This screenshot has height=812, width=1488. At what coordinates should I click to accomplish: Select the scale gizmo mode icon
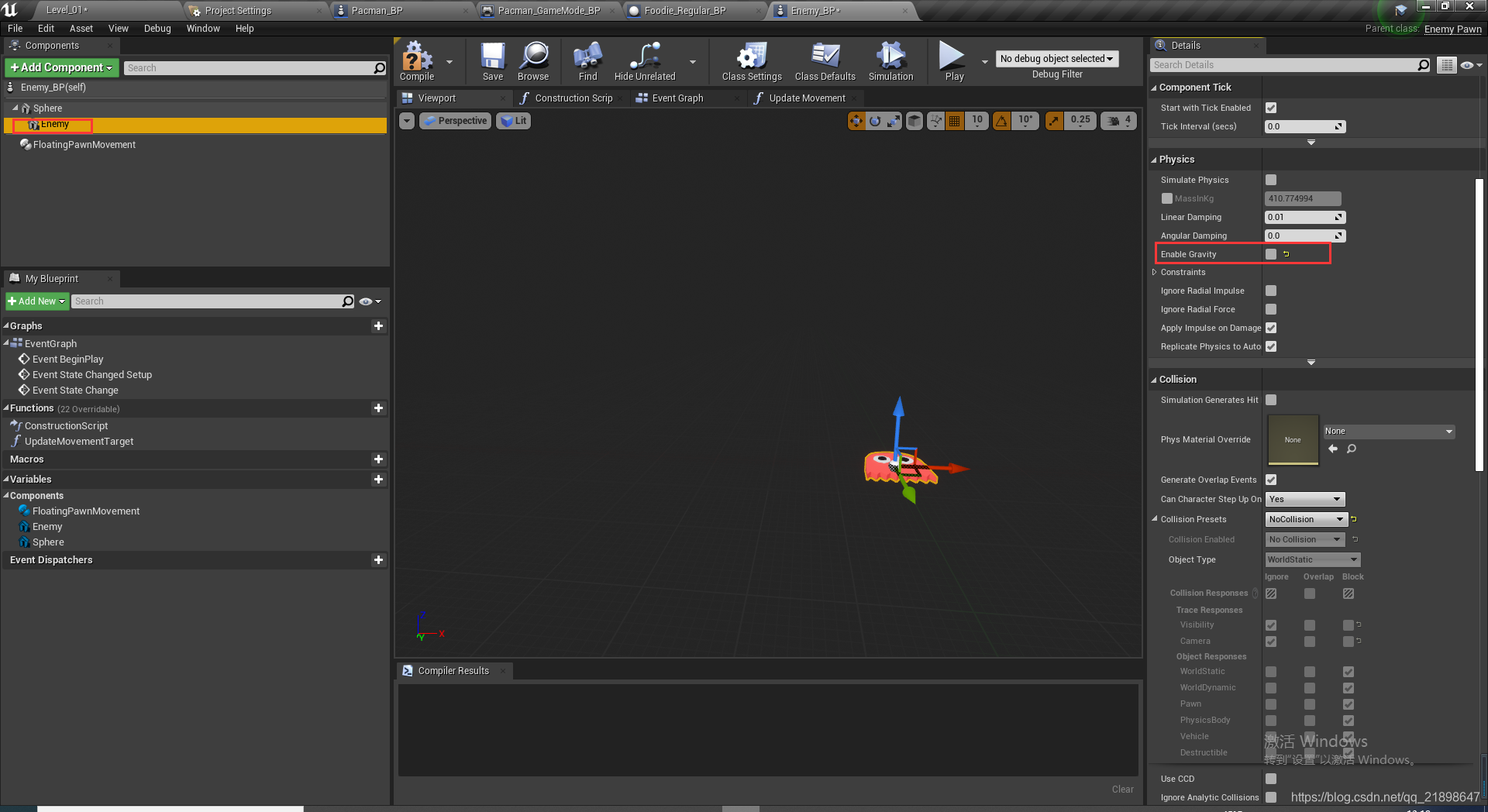click(x=894, y=121)
